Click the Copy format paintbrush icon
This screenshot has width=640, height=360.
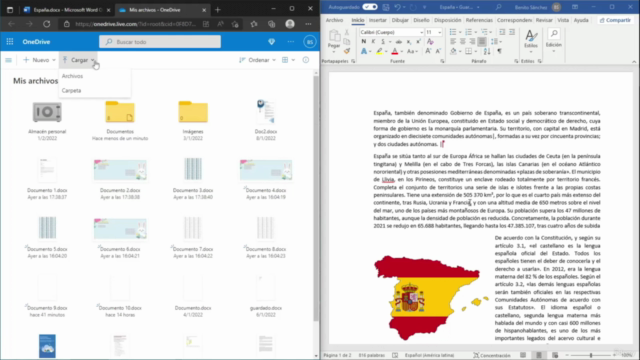(x=347, y=51)
